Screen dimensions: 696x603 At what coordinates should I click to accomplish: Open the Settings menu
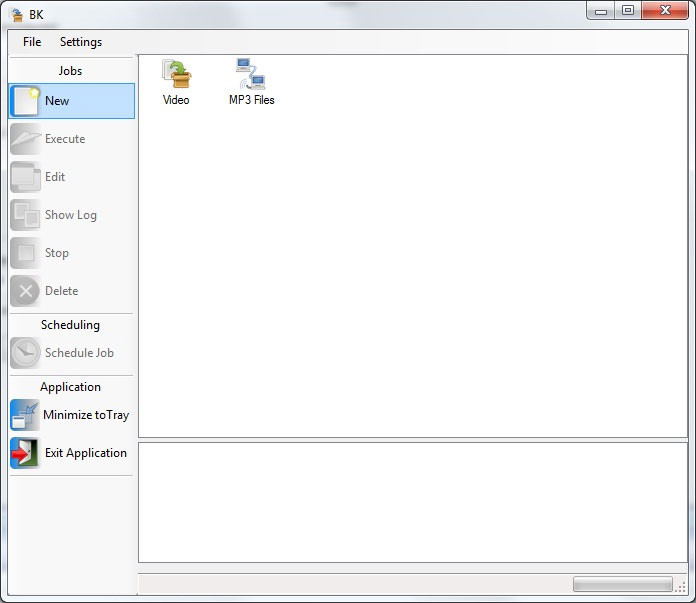tap(81, 42)
